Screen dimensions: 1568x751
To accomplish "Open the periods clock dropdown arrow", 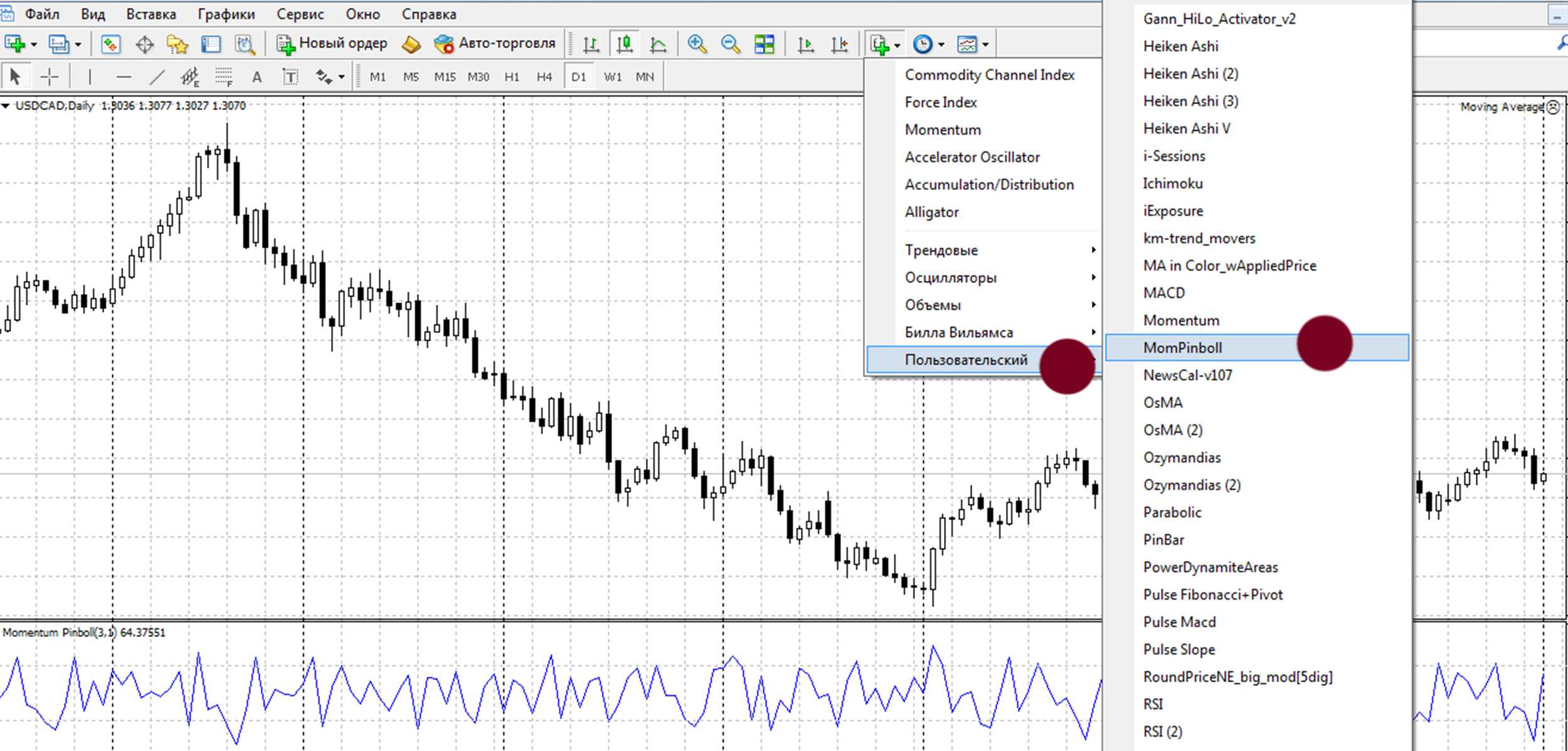I will coord(941,45).
